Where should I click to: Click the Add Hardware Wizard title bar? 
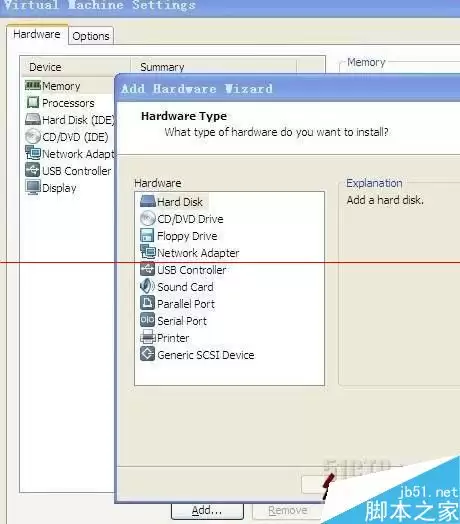288,89
